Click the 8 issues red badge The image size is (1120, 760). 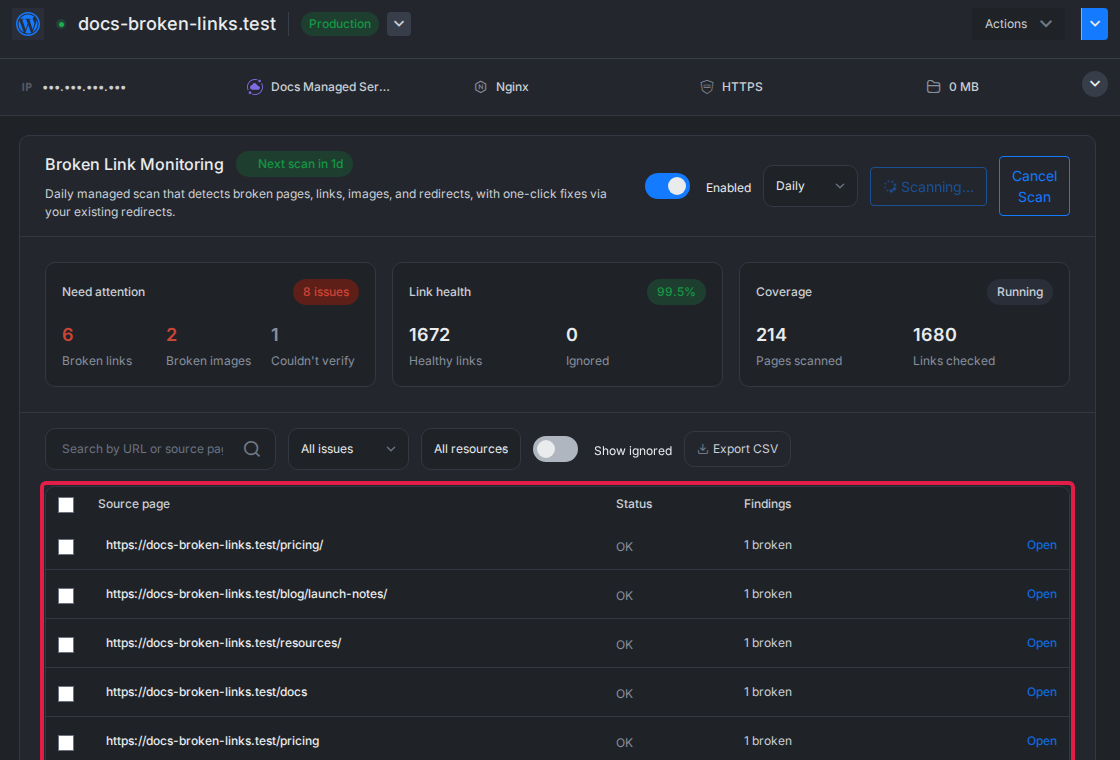[x=326, y=291]
